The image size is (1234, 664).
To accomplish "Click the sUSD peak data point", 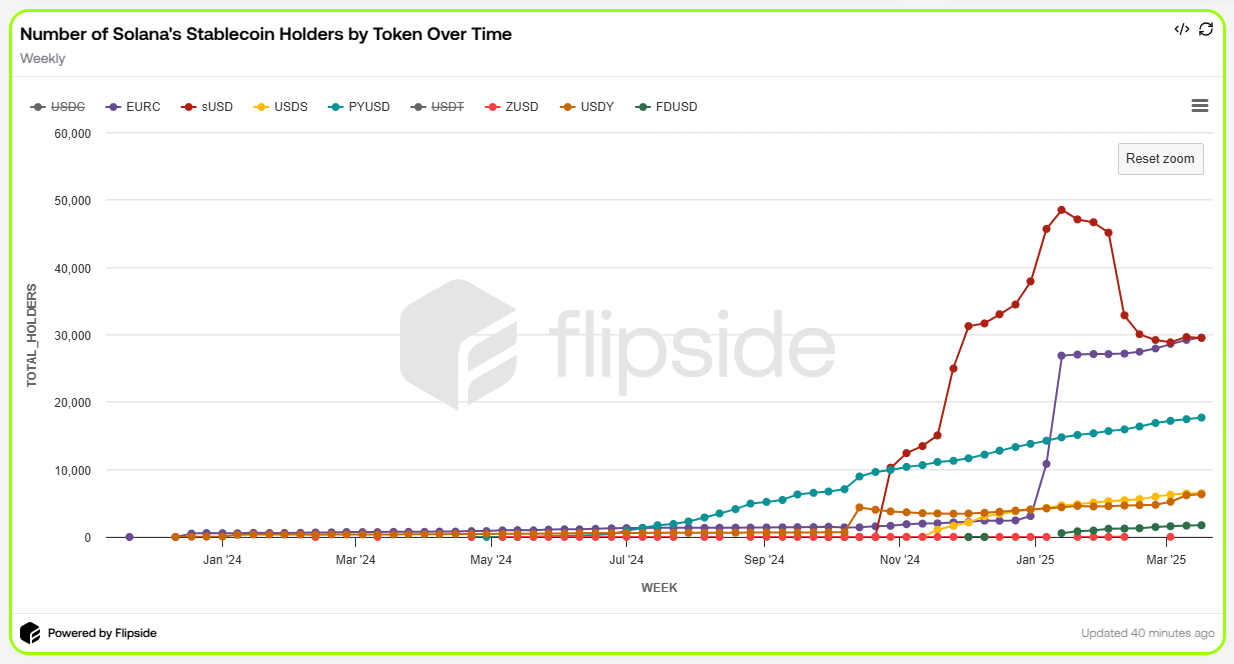I will (x=1060, y=208).
